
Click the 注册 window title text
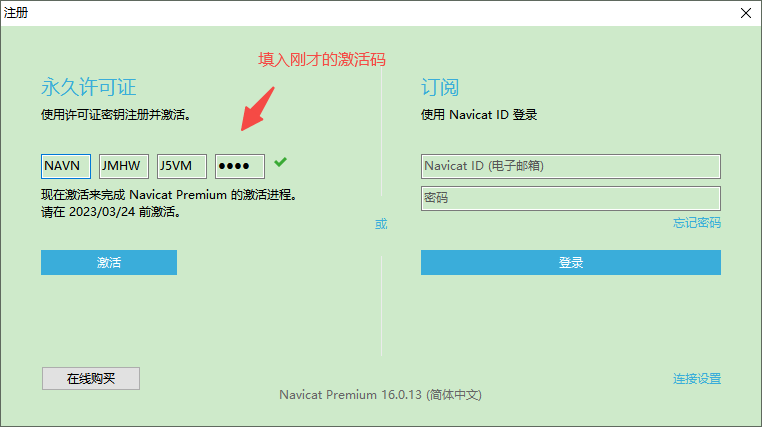click(16, 13)
